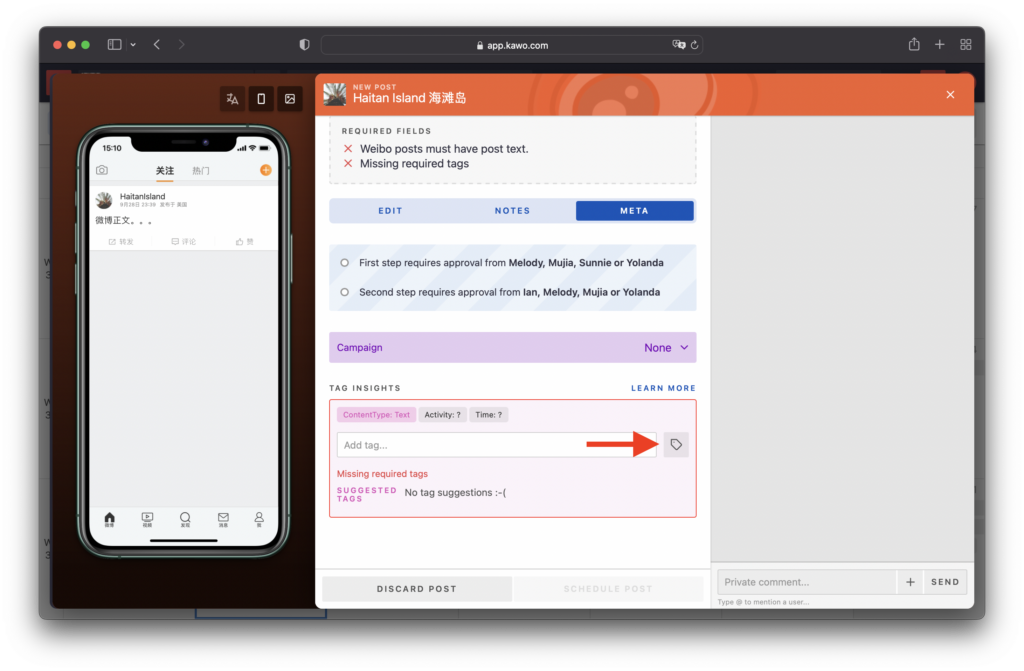1024x671 pixels.
Task: Toggle the Safari sidebar icon
Action: pyautogui.click(x=114, y=44)
